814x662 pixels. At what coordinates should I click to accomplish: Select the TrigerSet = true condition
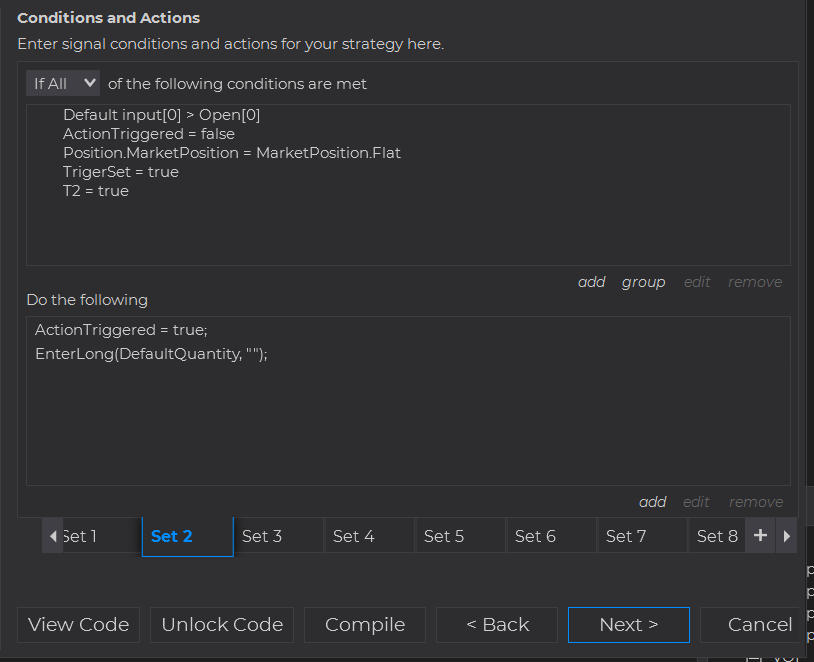(121, 172)
